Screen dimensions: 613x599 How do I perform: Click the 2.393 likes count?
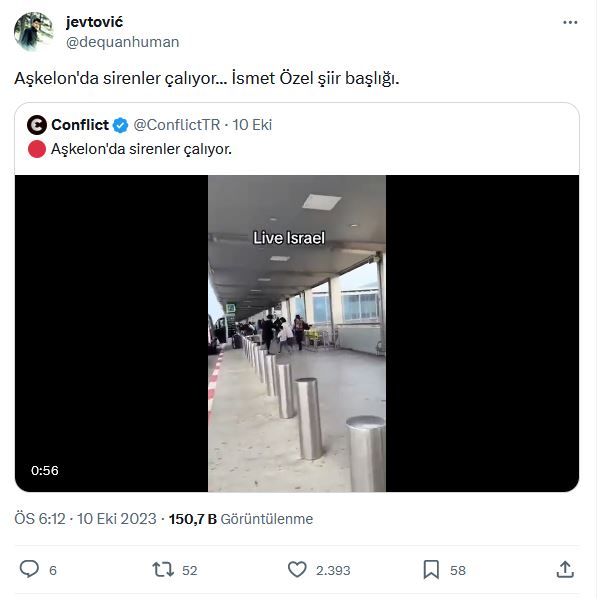click(x=333, y=570)
